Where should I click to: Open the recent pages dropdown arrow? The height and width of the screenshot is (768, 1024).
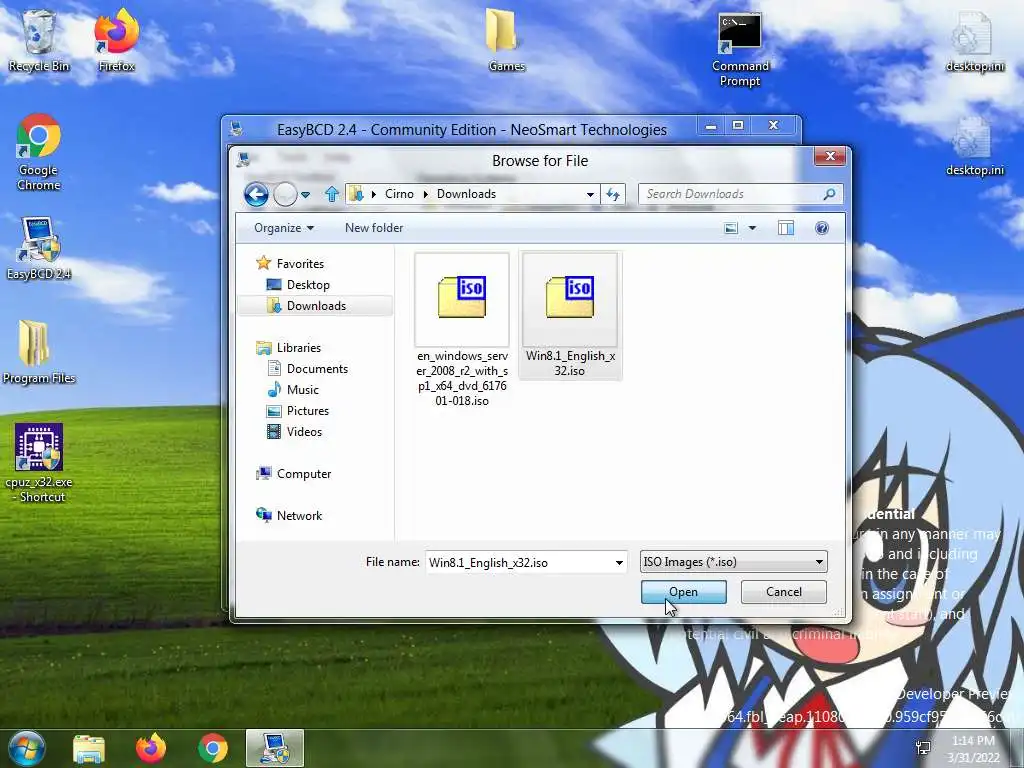(306, 195)
